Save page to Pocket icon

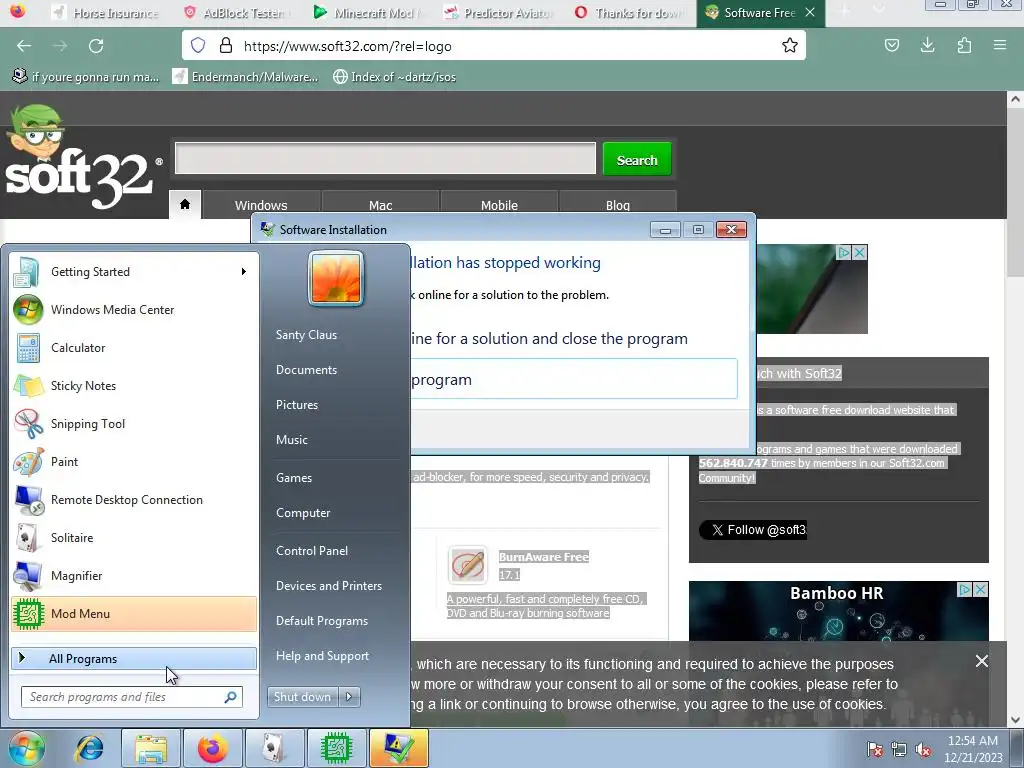(x=891, y=45)
